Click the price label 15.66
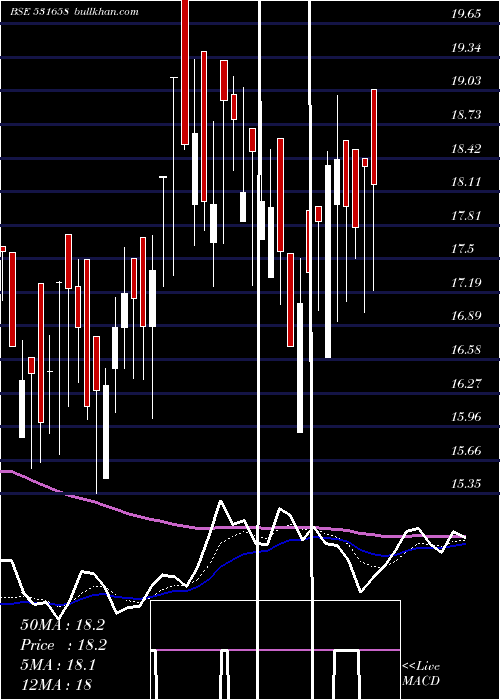The height and width of the screenshot is (700, 500). tap(466, 450)
